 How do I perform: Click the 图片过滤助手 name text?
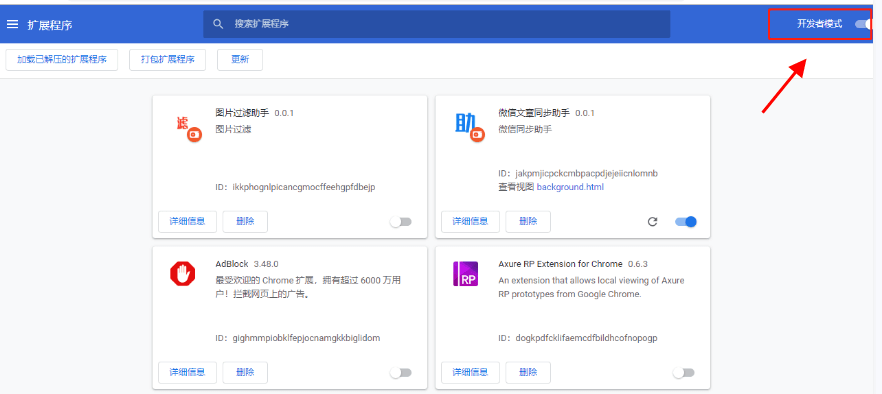[242, 113]
